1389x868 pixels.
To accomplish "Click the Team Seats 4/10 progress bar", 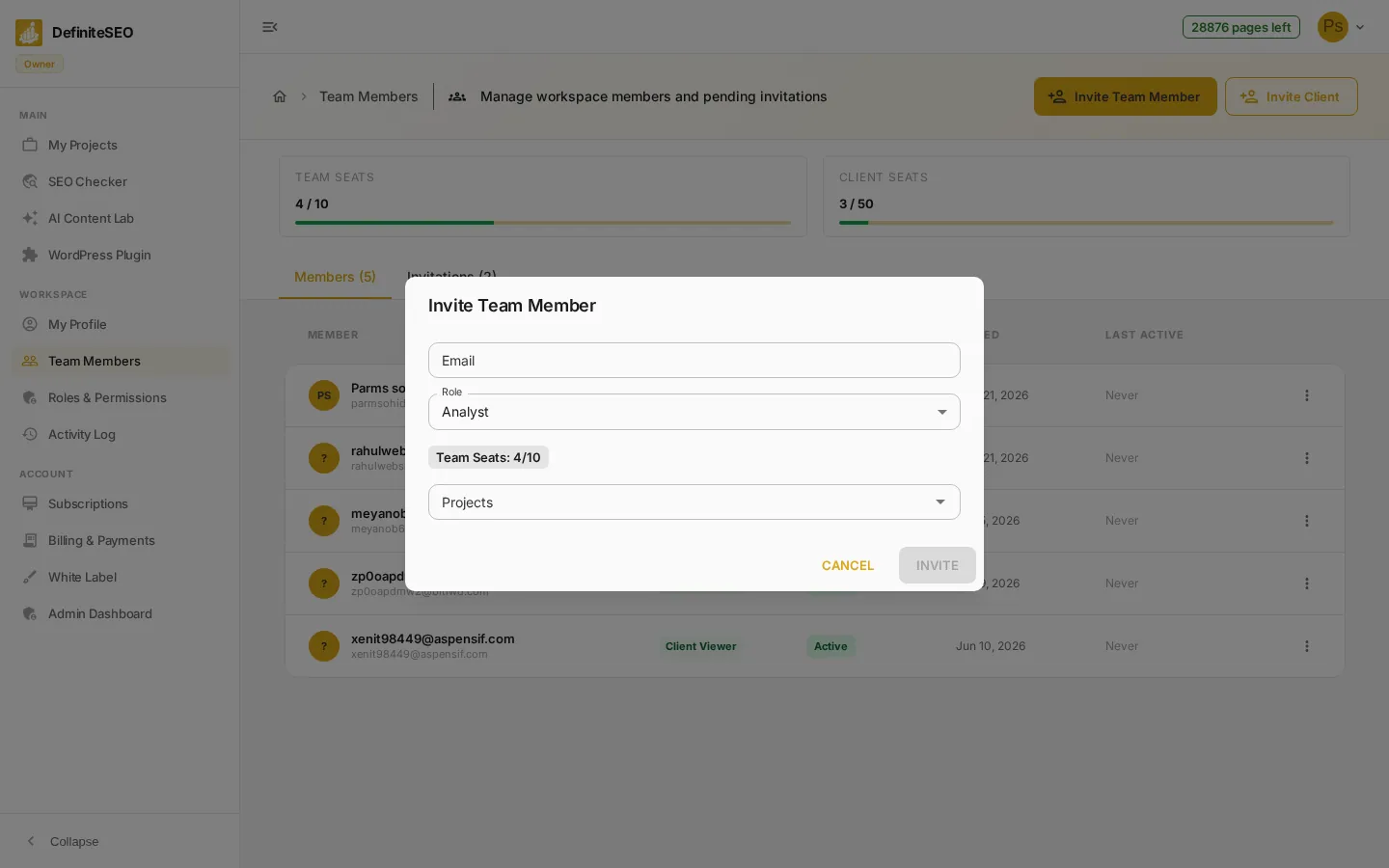I will pyautogui.click(x=543, y=223).
